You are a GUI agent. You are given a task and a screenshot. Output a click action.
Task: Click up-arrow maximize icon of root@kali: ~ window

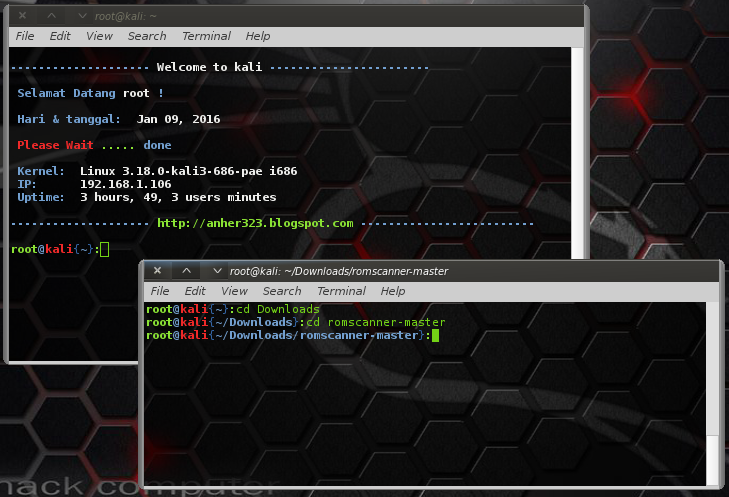point(52,16)
